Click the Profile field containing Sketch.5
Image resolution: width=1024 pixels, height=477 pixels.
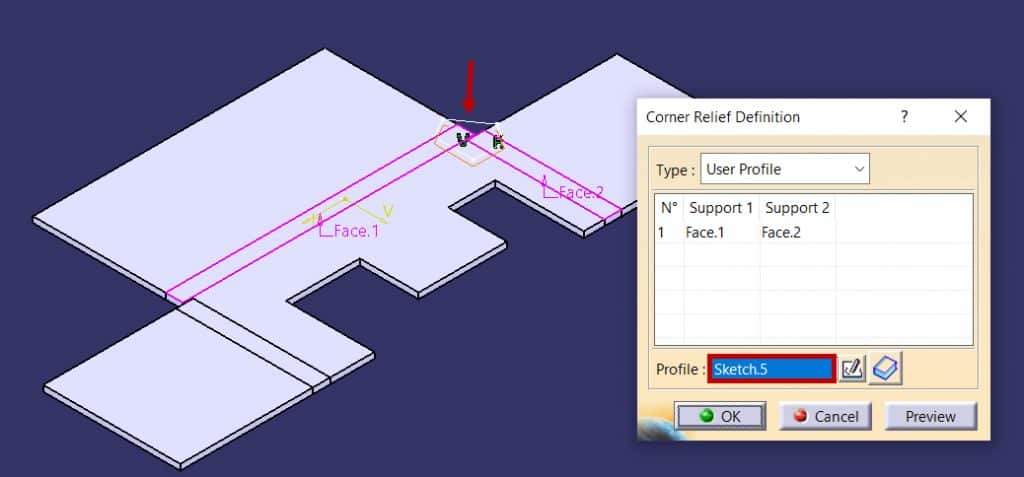click(771, 369)
